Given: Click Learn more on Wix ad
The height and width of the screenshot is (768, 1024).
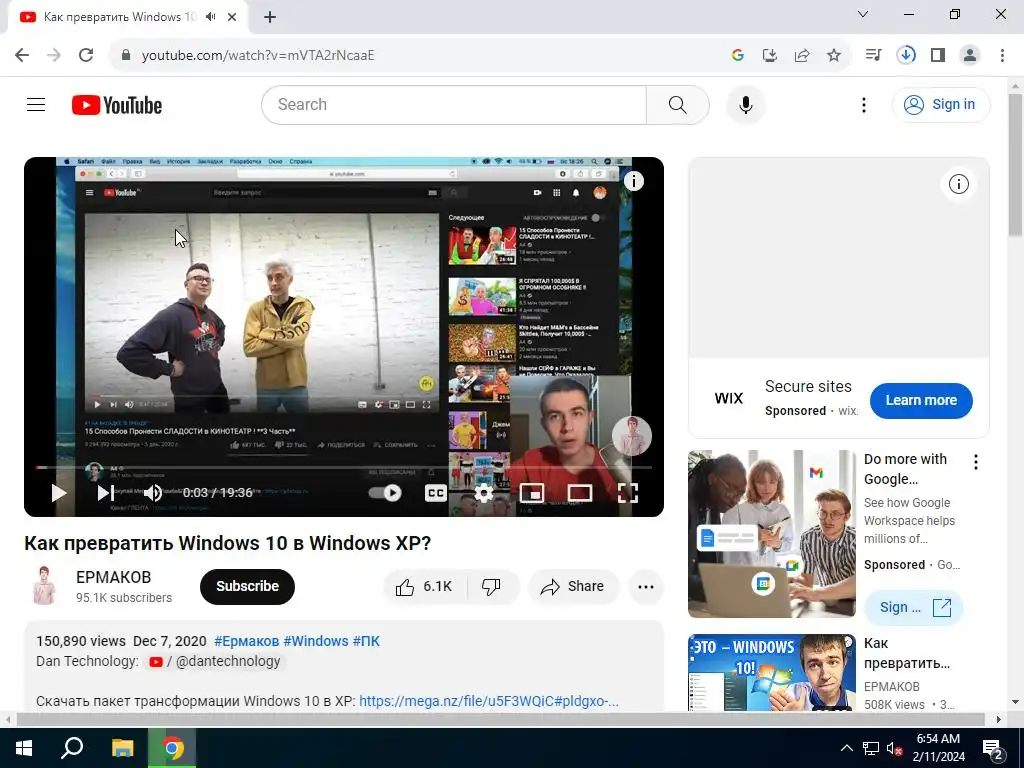Looking at the screenshot, I should pos(921,400).
